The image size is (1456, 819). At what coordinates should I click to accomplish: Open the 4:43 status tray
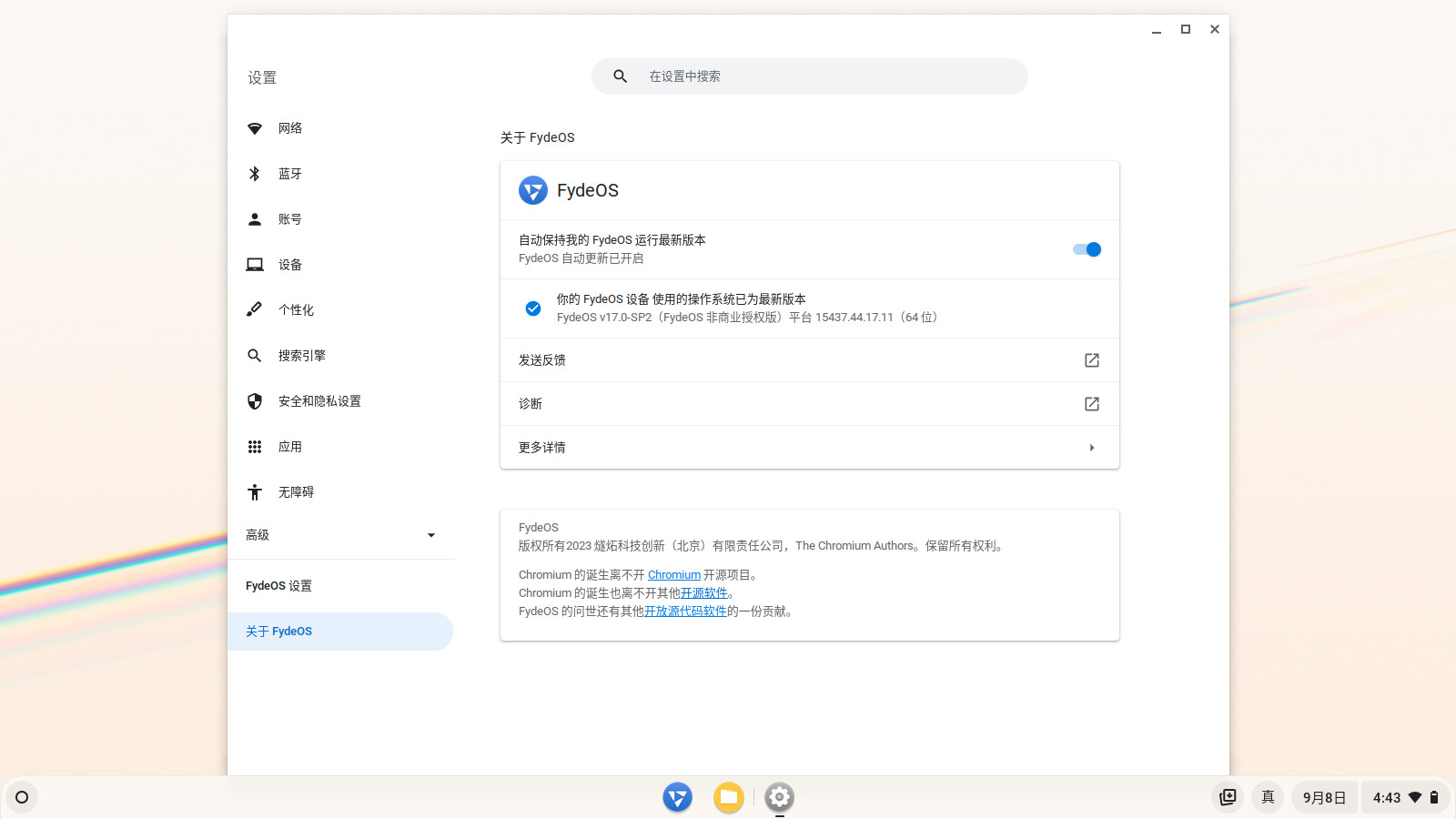click(x=1405, y=797)
